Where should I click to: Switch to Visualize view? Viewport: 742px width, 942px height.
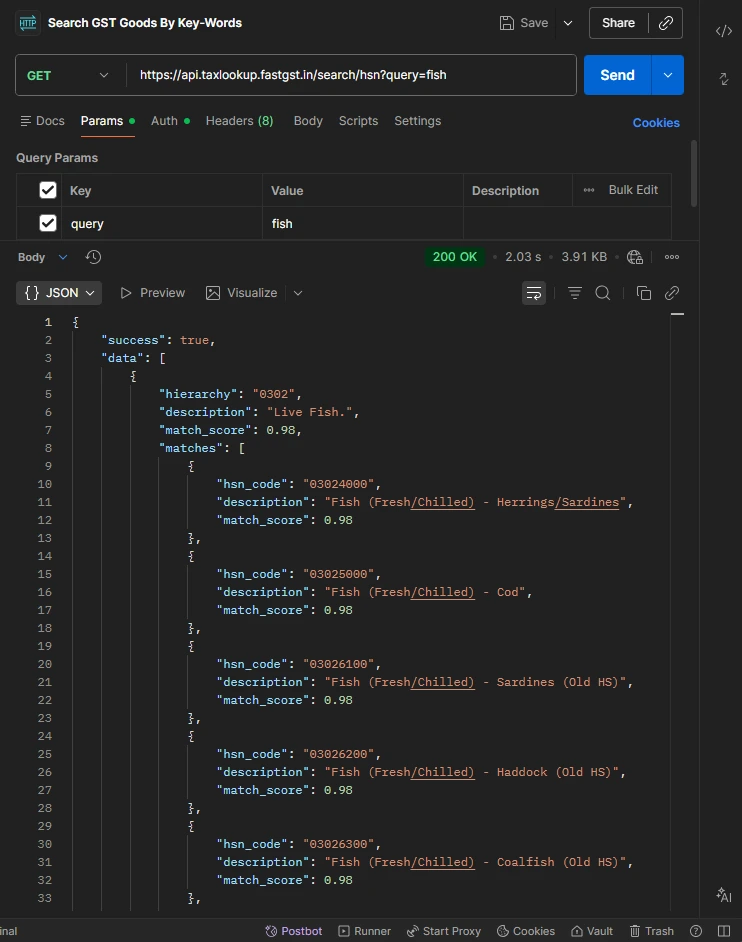(242, 293)
